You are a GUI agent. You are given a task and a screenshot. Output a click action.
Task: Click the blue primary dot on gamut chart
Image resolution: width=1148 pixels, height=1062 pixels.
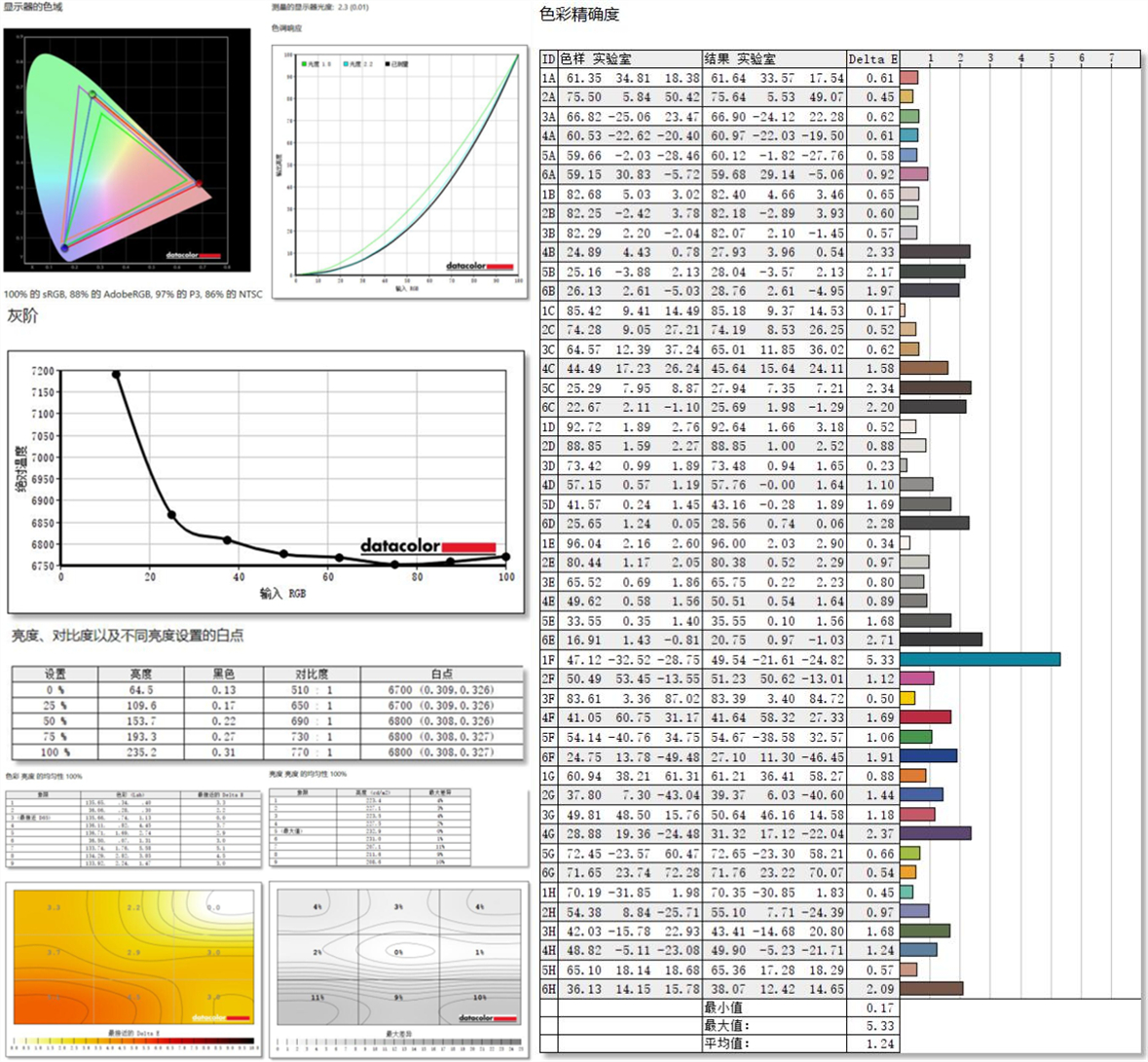(x=65, y=248)
